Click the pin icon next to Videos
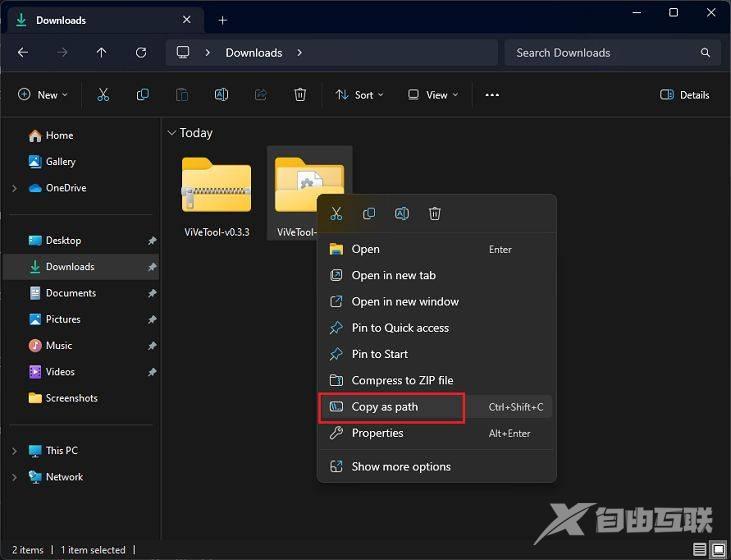 152,372
